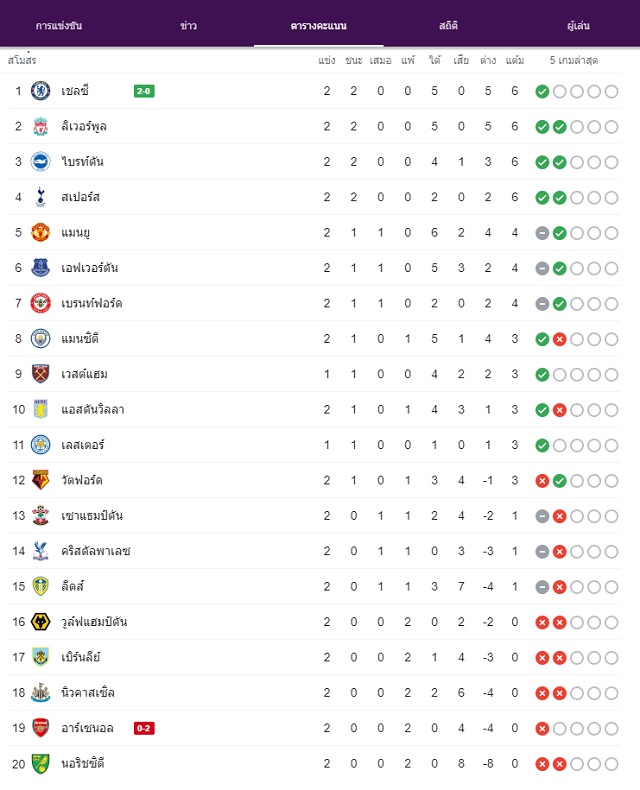Click the Manchester United crest icon
This screenshot has height=790, width=640.
(40, 232)
